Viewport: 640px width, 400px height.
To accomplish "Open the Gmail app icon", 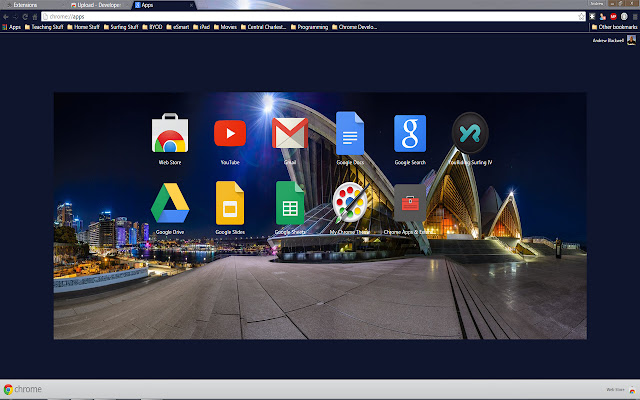I will [290, 134].
